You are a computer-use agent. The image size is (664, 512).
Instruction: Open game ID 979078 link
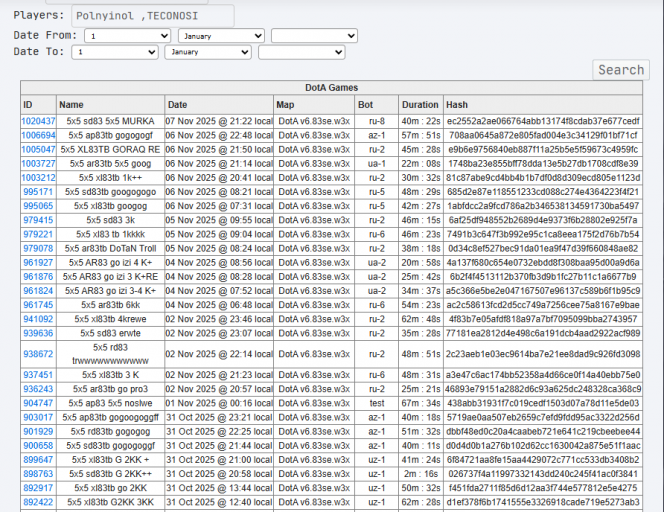pos(39,248)
